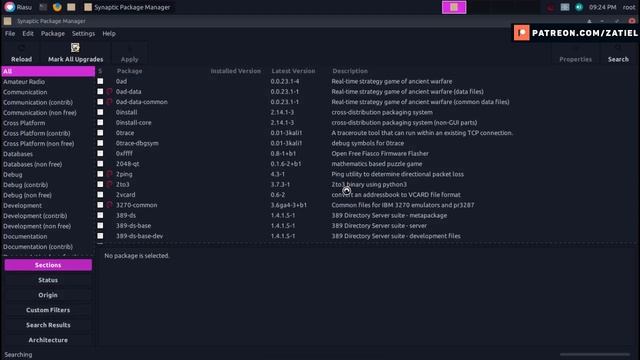This screenshot has height=360, width=640.
Task: Toggle the 389-ds-base-dev checkbox
Action: point(100,236)
